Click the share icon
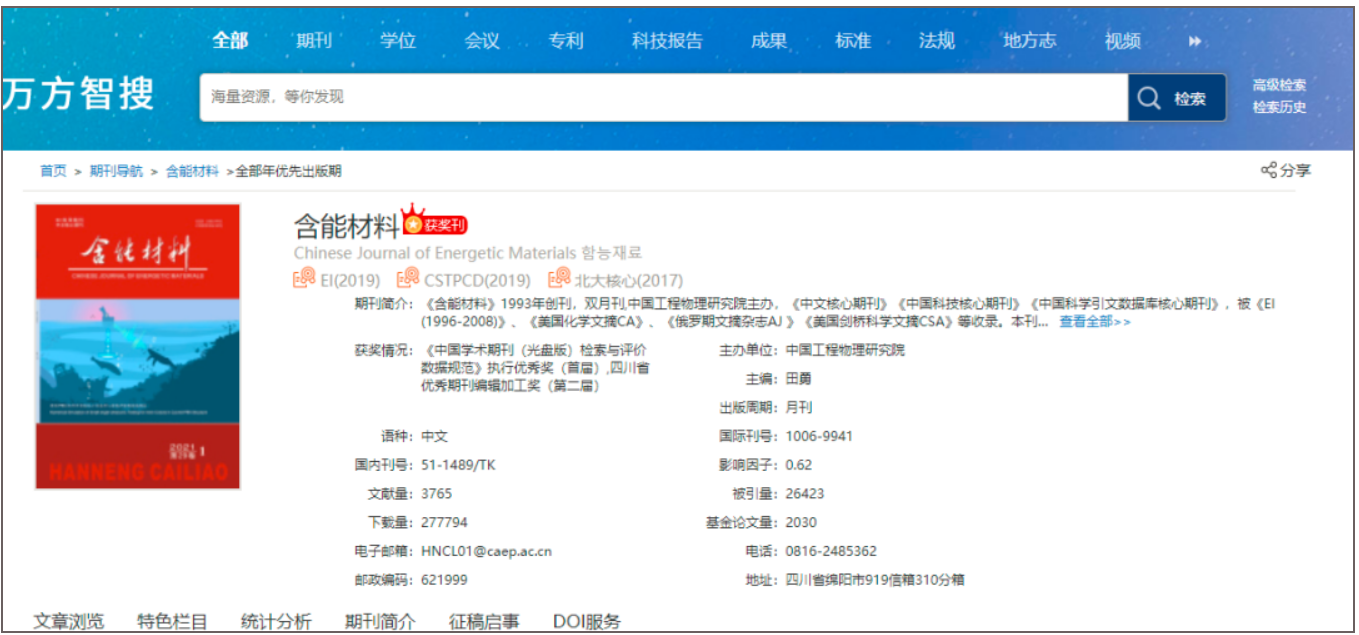Viewport: 1359px width, 635px height. coord(1268,170)
